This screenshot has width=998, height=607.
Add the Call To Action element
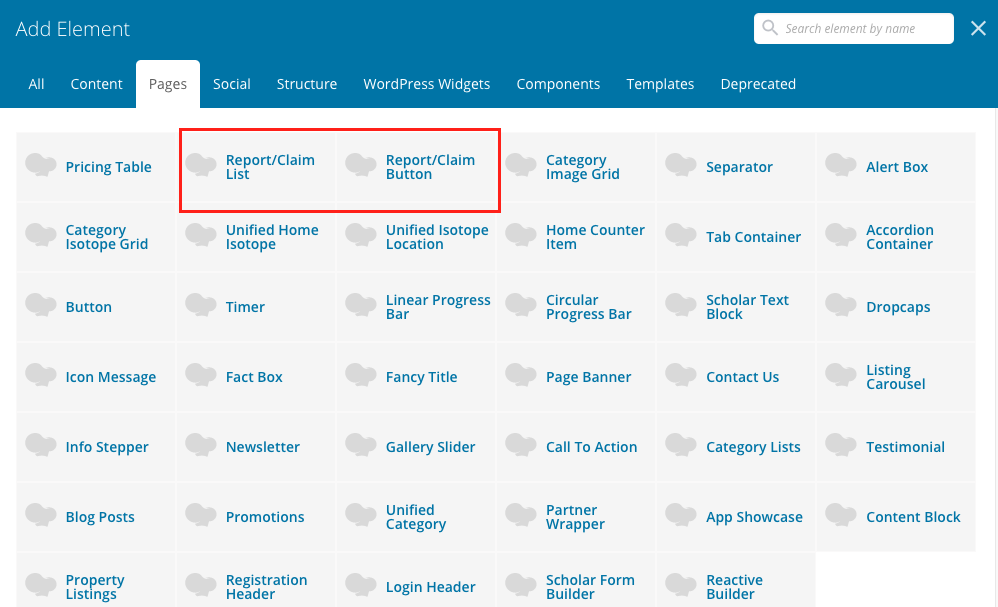[590, 447]
